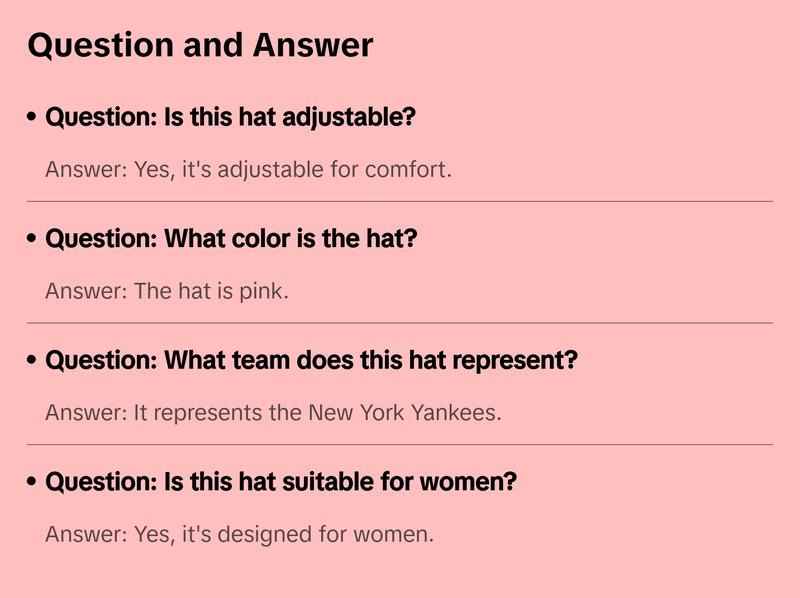Click the divider line below the Yankees answer
Screen dimensions: 800x598
pos(400,444)
